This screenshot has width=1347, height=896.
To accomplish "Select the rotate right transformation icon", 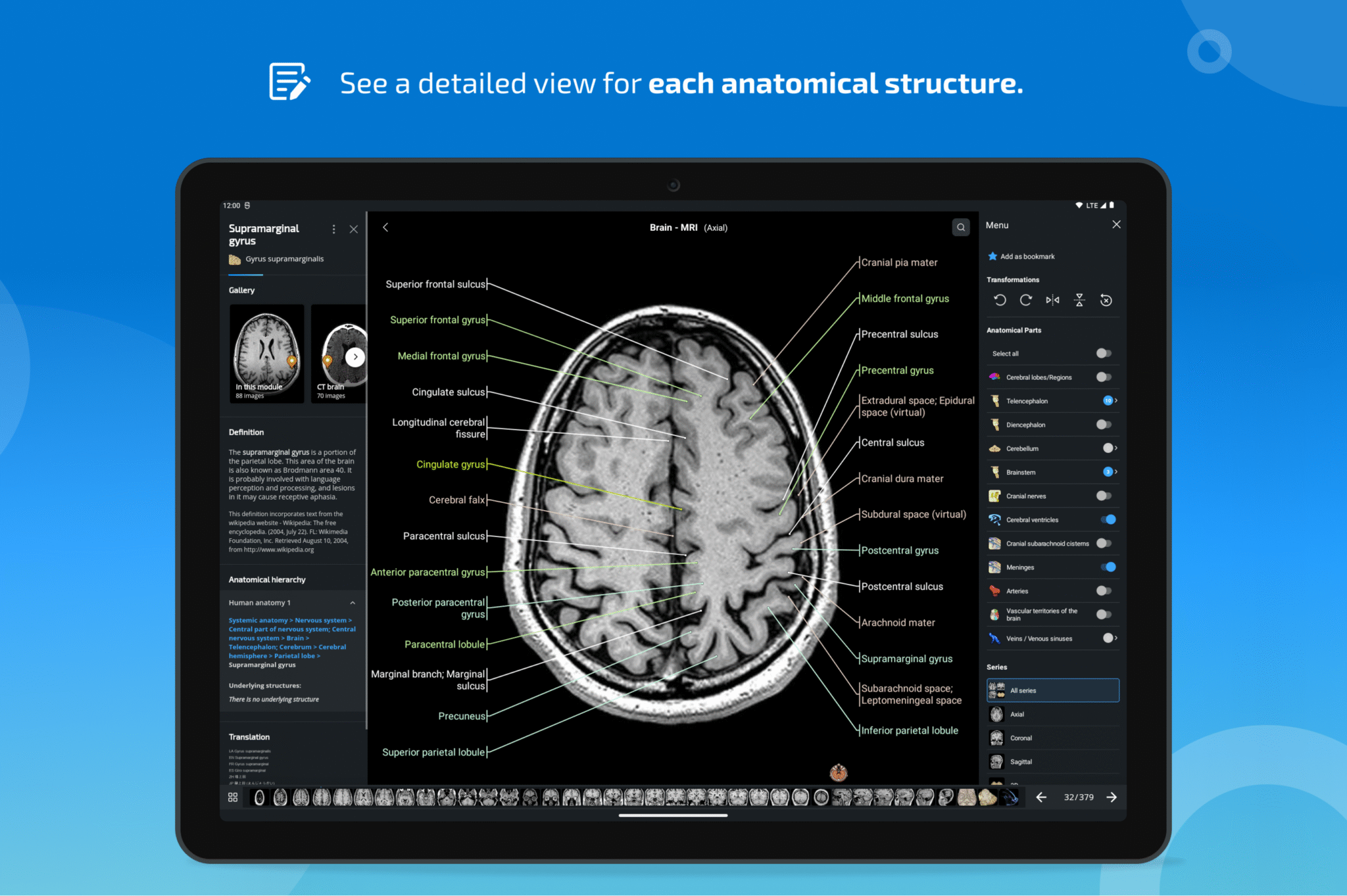I will [1026, 300].
